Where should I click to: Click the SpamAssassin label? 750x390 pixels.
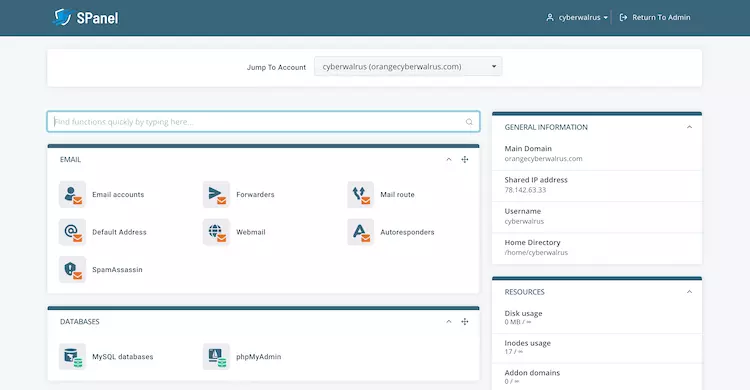pyautogui.click(x=117, y=269)
